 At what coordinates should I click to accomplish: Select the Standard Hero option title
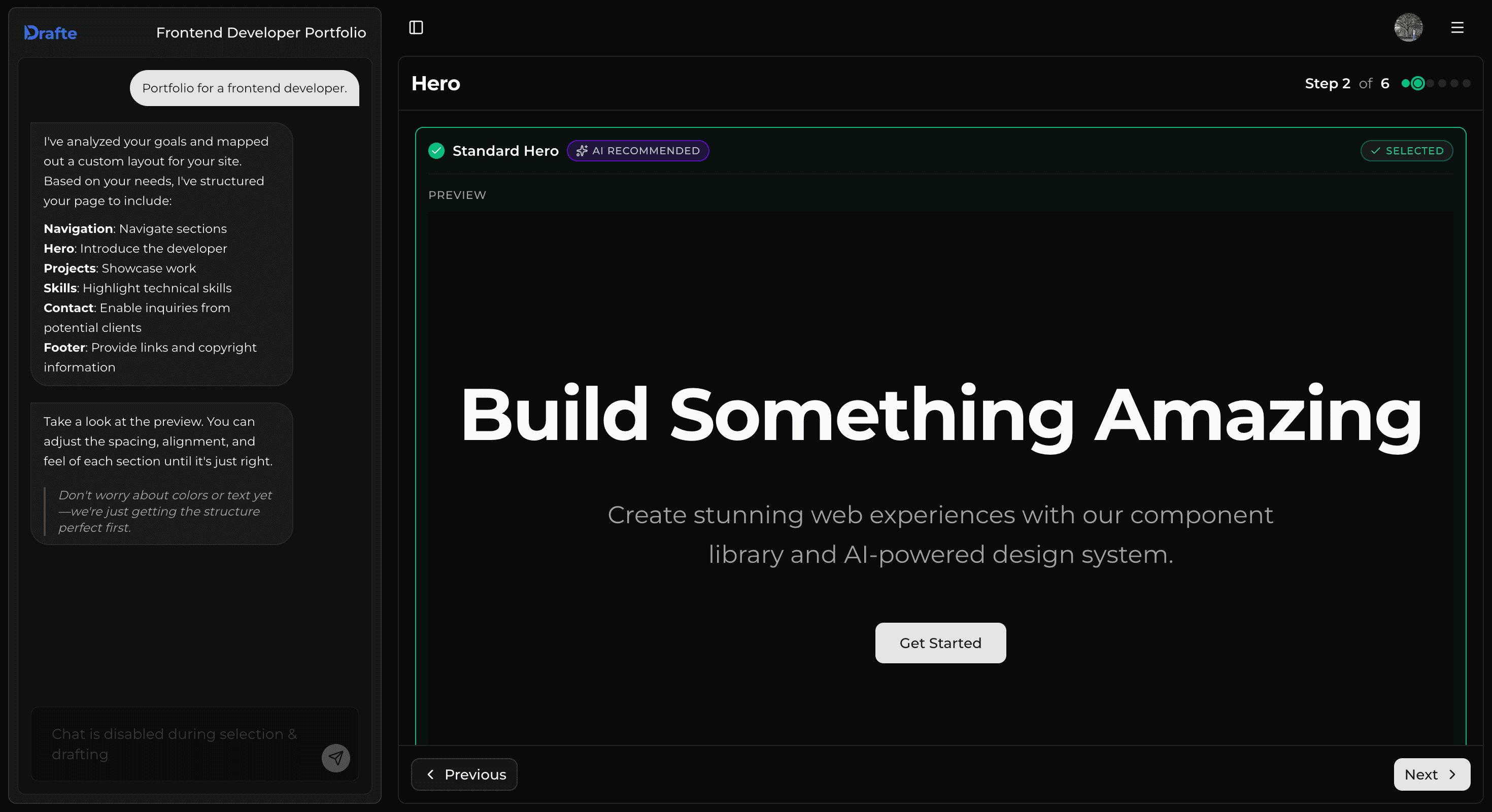tap(505, 151)
